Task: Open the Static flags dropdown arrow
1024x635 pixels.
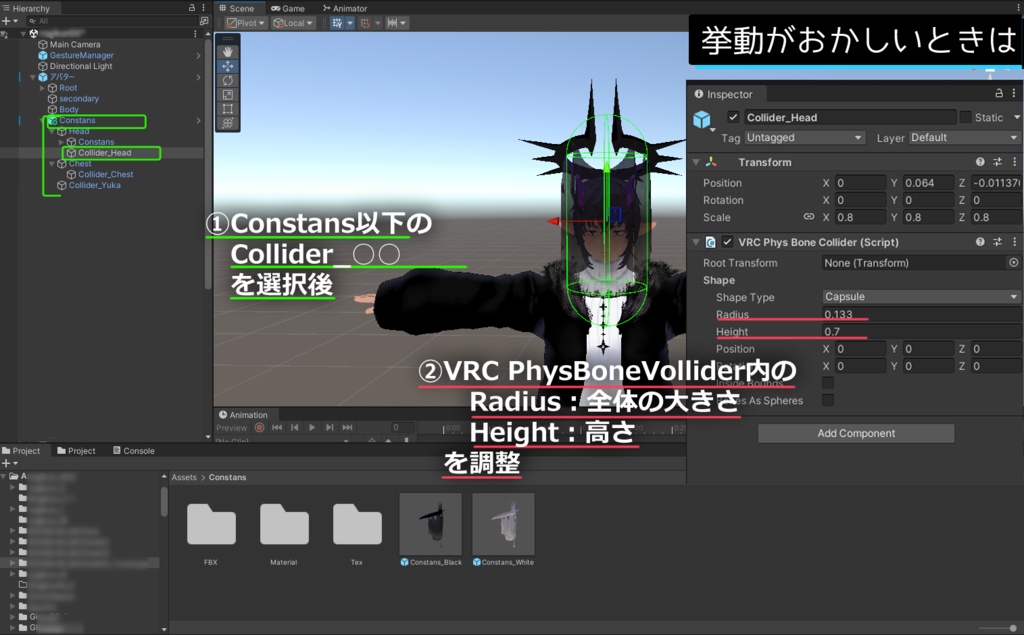Action: point(1016,118)
